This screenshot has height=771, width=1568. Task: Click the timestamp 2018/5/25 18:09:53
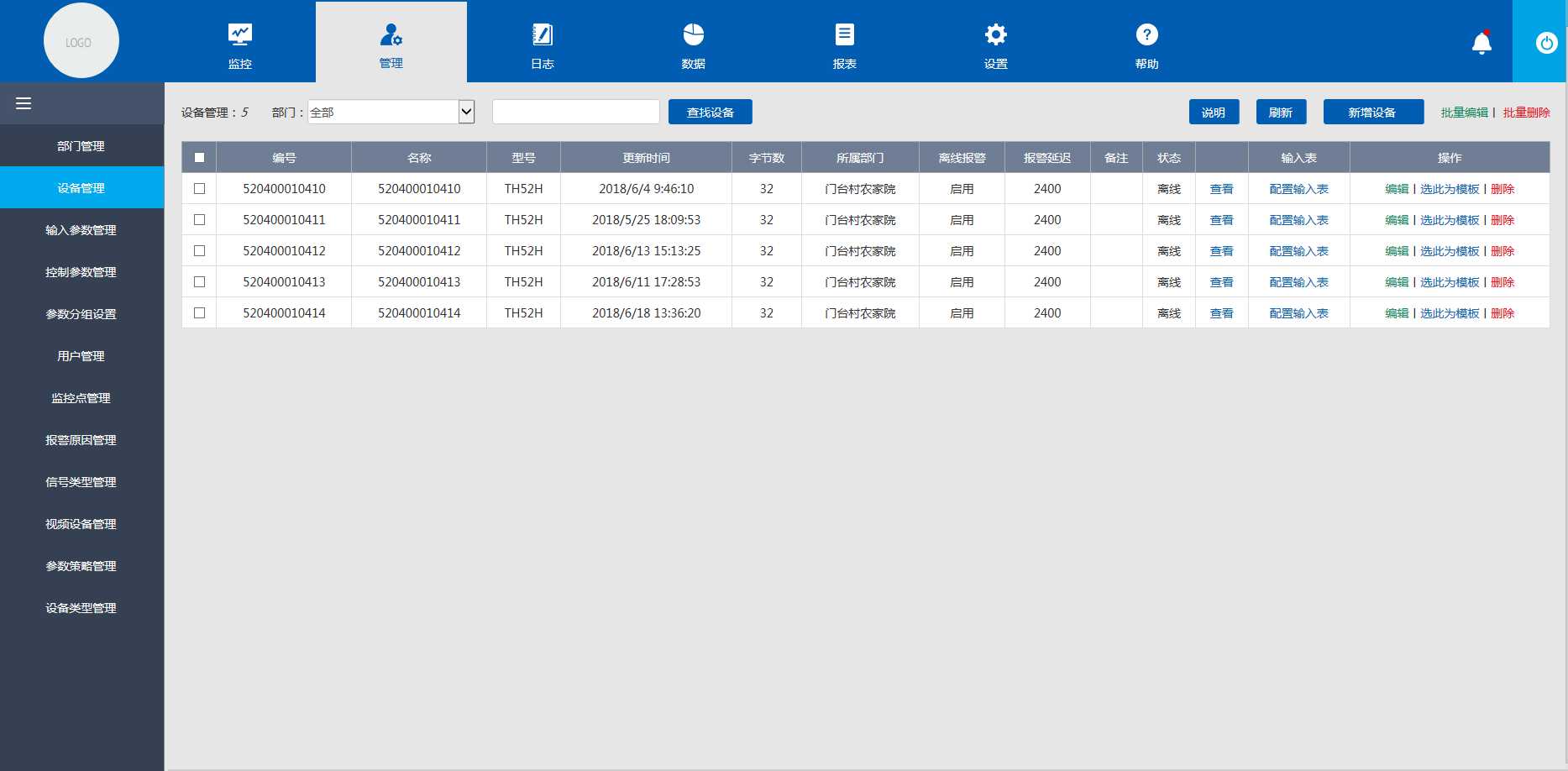tap(647, 220)
